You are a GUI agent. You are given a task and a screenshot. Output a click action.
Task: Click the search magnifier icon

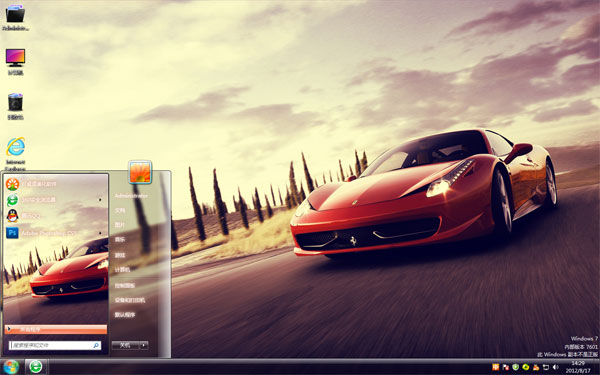(x=96, y=345)
